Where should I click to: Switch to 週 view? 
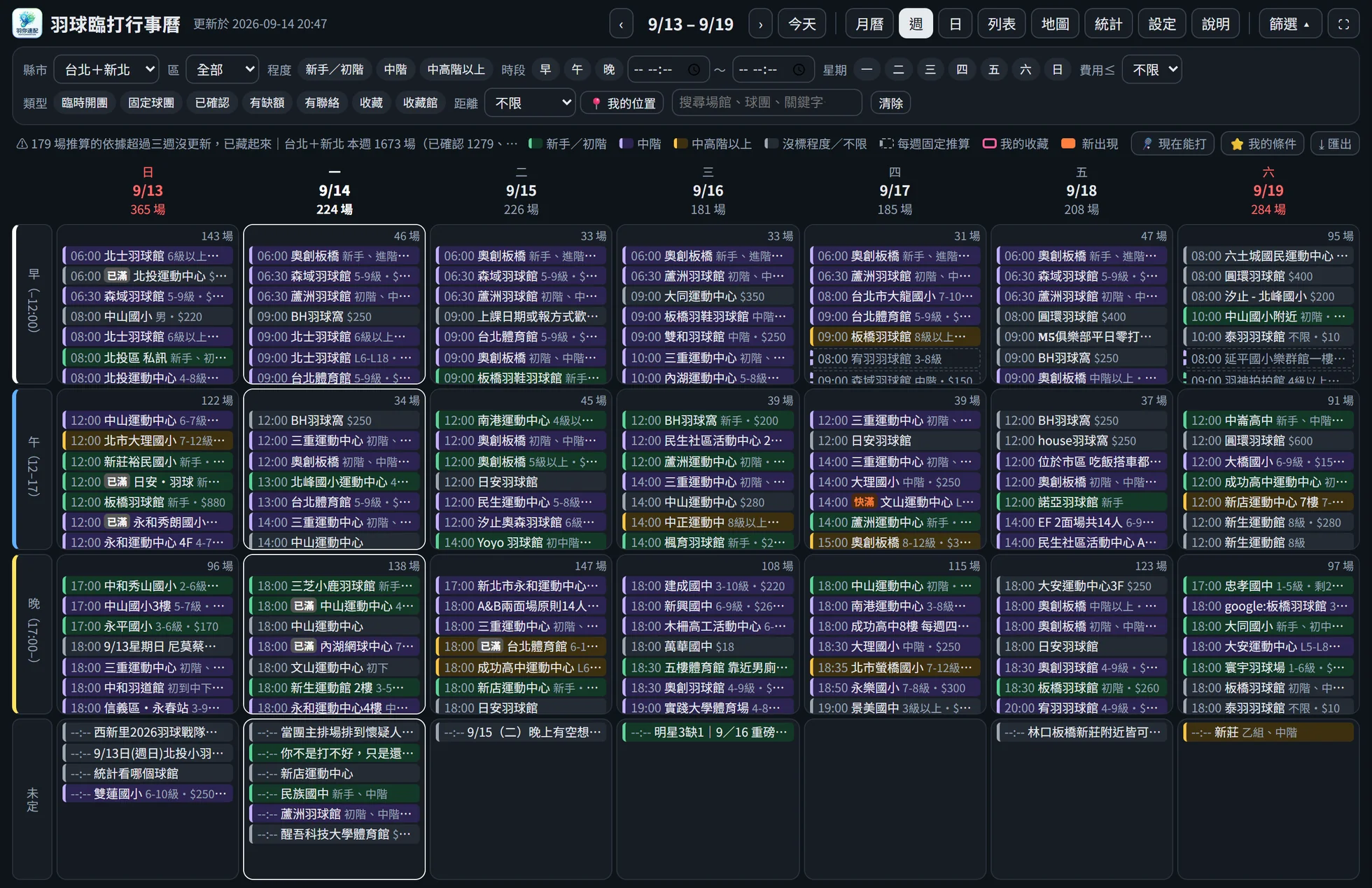pos(916,24)
